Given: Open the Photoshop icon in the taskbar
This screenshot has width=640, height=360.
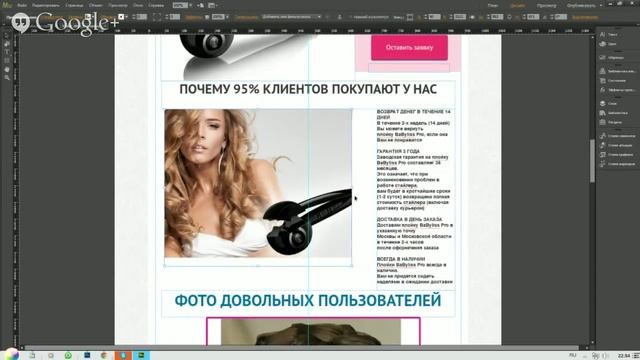Looking at the screenshot, I should click(87, 355).
